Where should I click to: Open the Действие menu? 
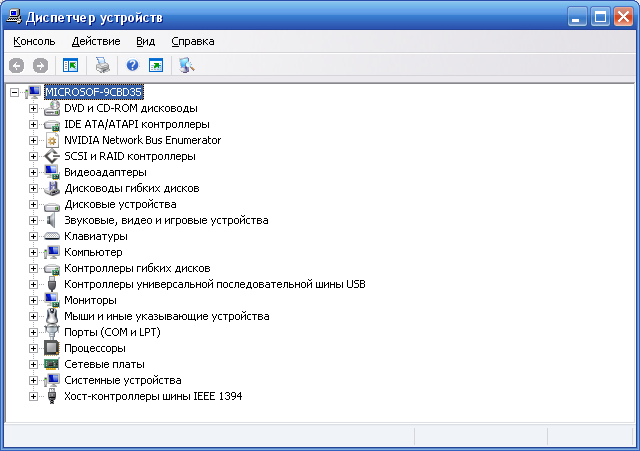[x=96, y=41]
